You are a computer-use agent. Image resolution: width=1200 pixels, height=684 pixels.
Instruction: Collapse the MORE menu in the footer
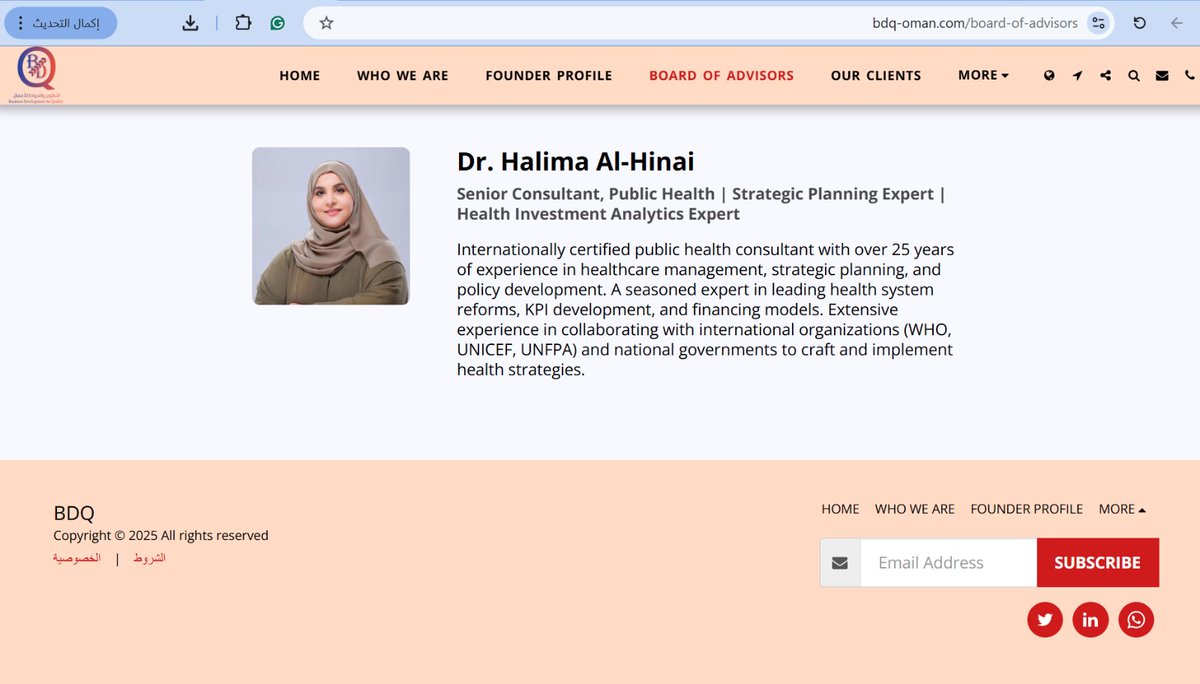(x=1122, y=509)
